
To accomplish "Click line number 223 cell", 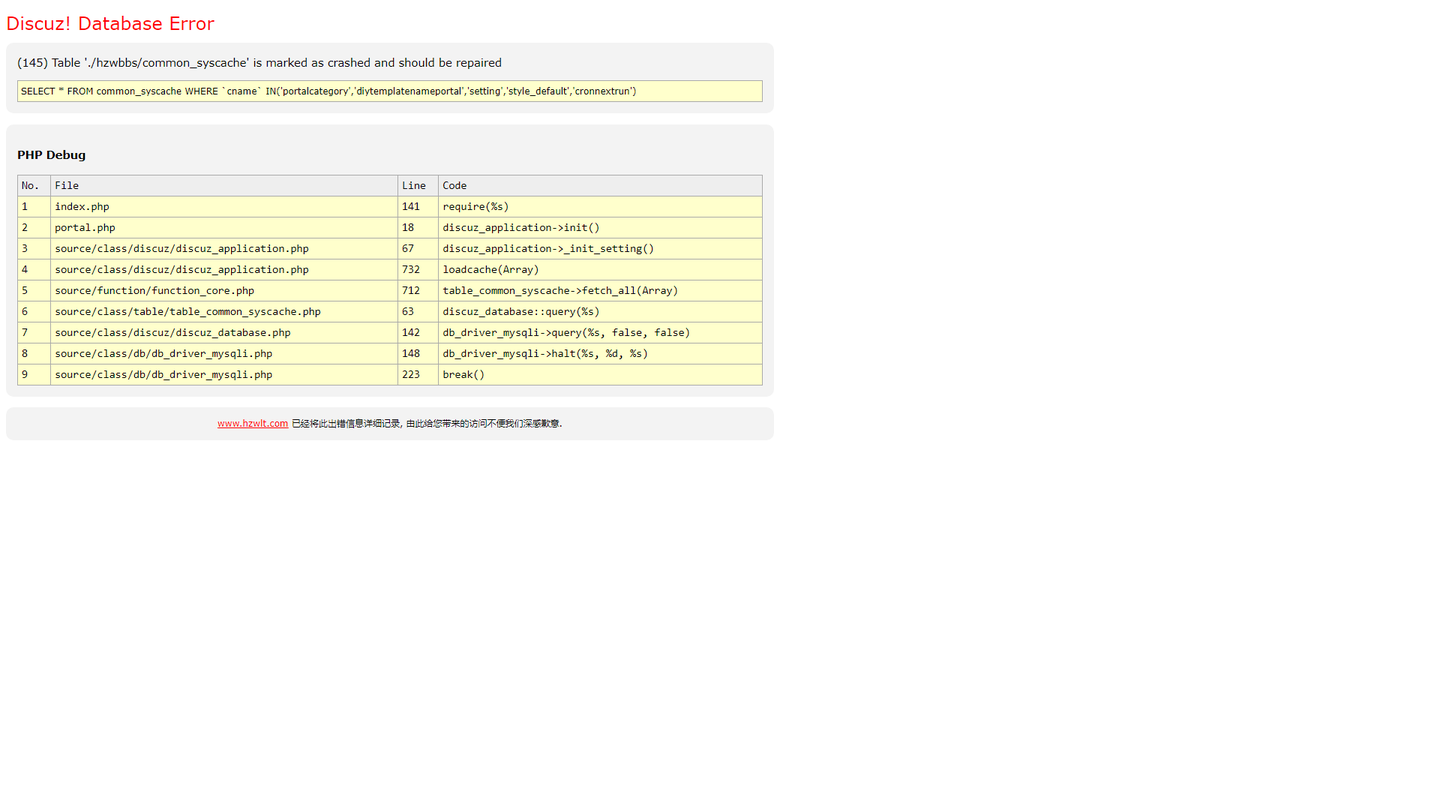I will (x=418, y=375).
